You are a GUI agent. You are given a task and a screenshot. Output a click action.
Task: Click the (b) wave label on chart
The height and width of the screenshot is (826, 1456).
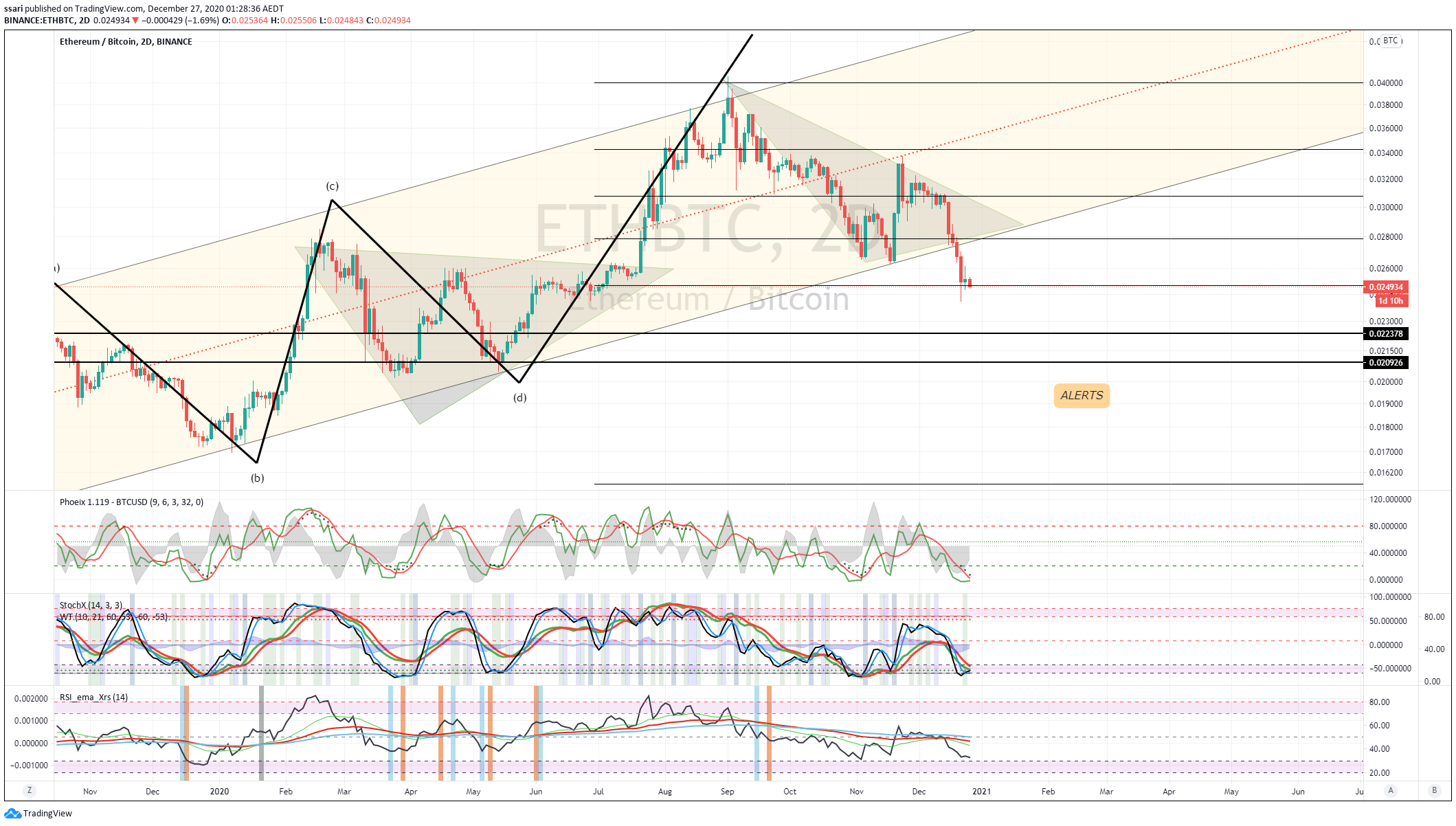257,478
